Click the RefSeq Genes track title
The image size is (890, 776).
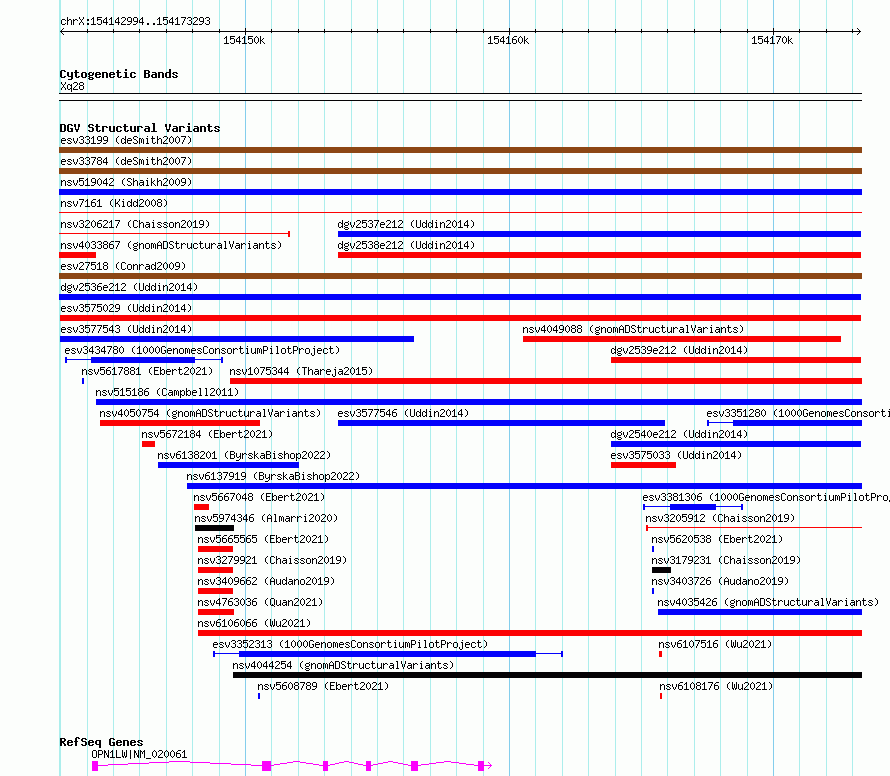click(101, 743)
